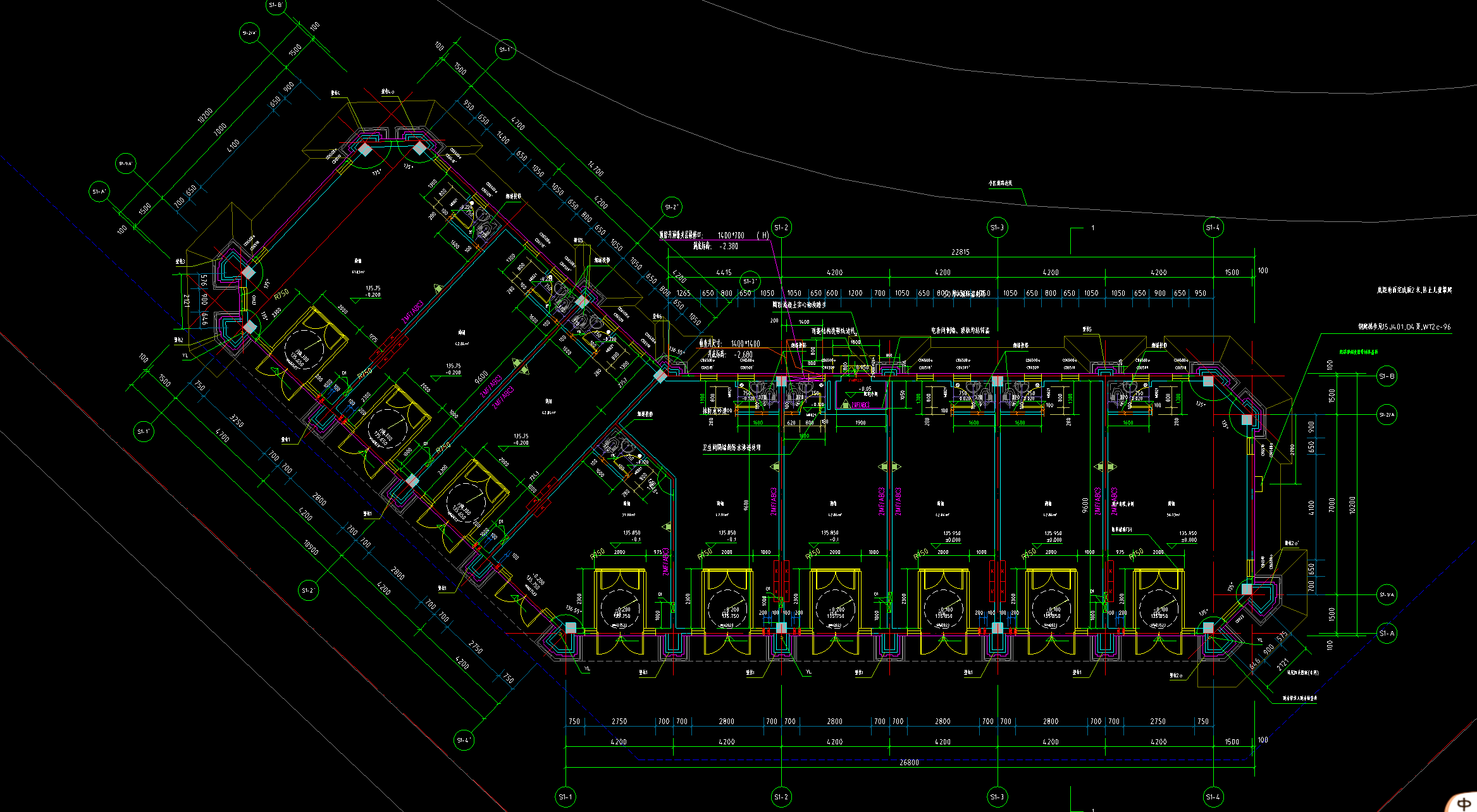Click the 电表间侧墙、顶板均粘保温 note
This screenshot has width=1477, height=812.
(x=960, y=331)
